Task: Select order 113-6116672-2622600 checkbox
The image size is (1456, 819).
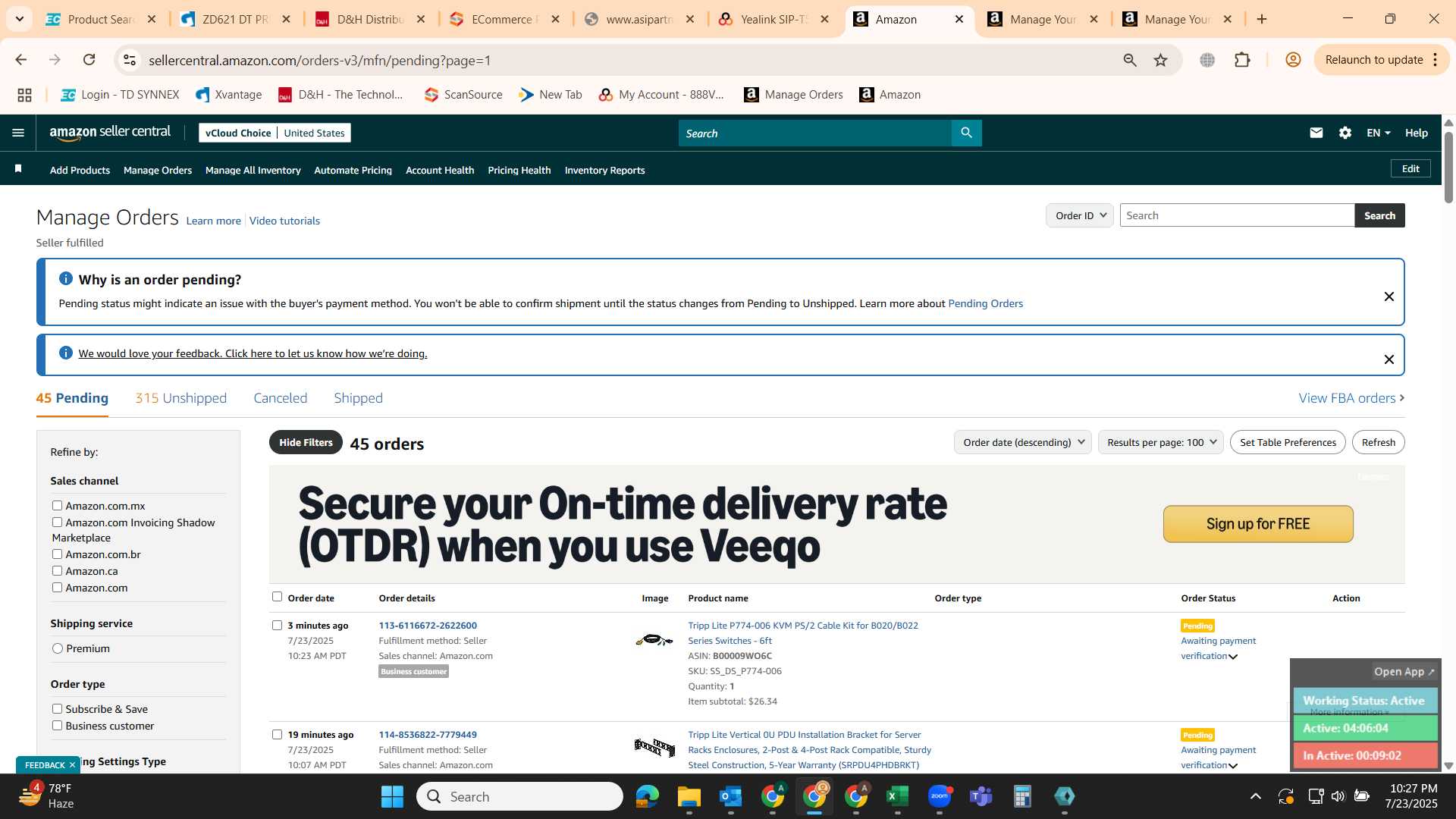Action: (277, 625)
